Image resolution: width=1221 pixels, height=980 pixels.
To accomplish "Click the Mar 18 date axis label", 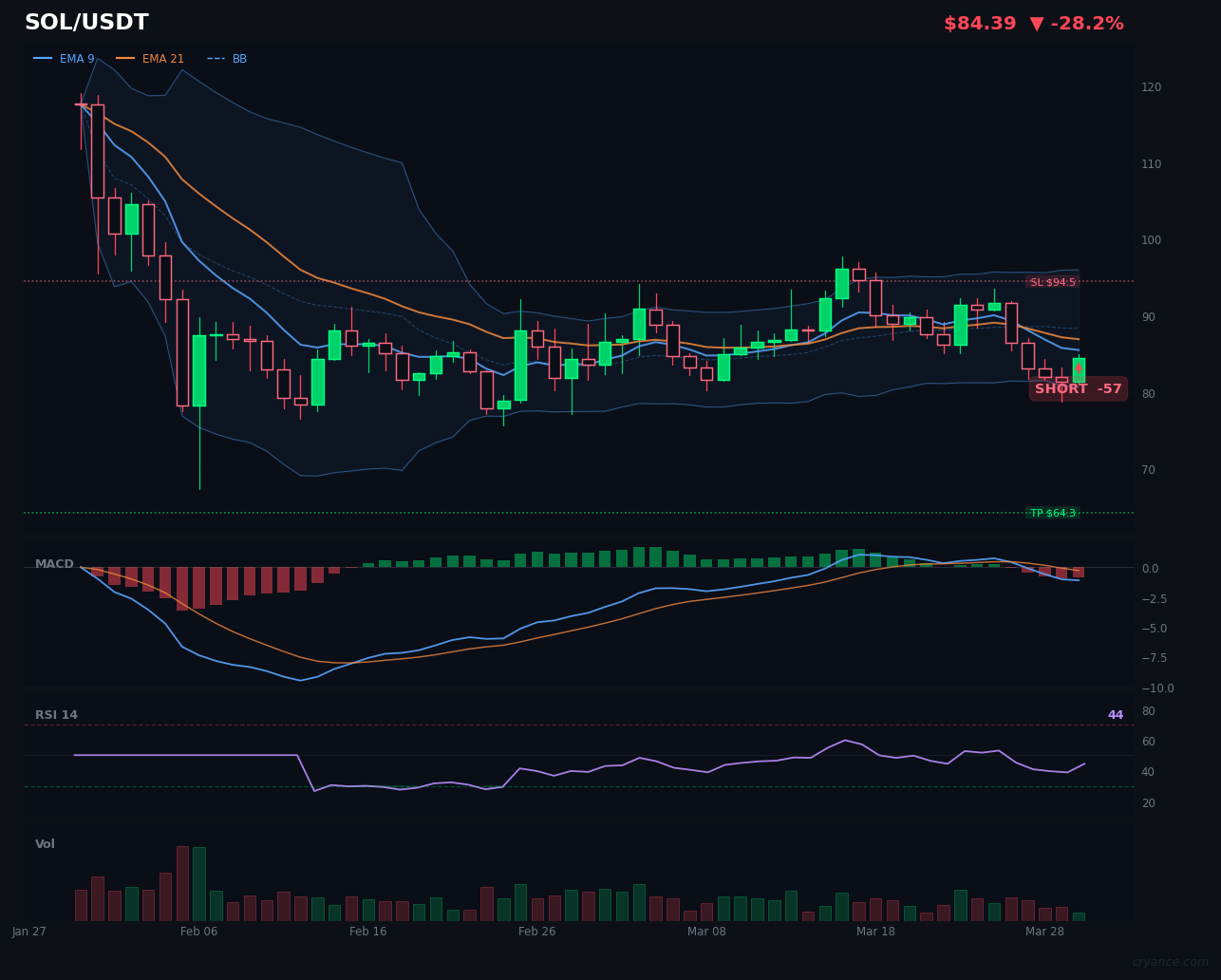I will 875,932.
